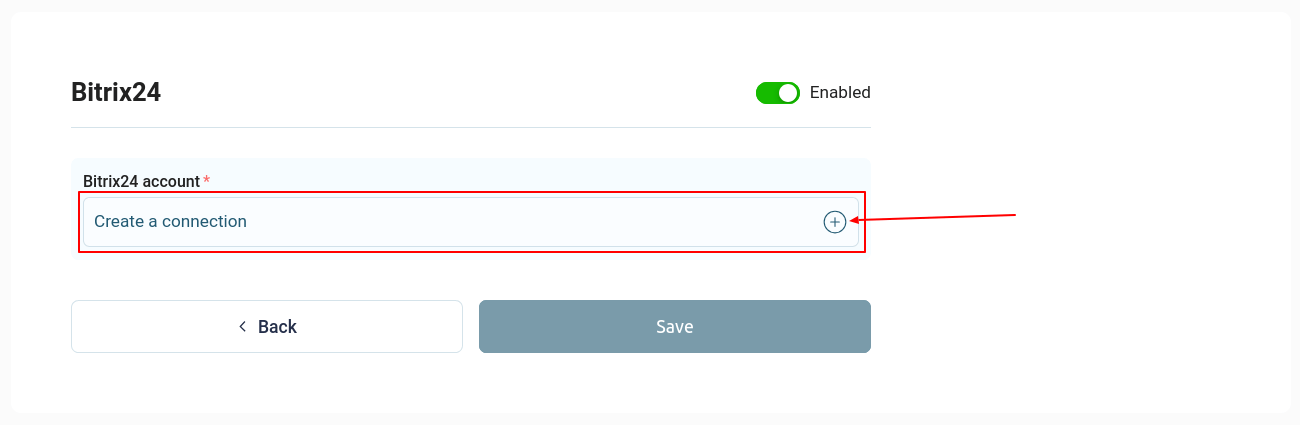Click the red required asterisk
Viewport: 1300px width, 425px height.
pos(206,181)
